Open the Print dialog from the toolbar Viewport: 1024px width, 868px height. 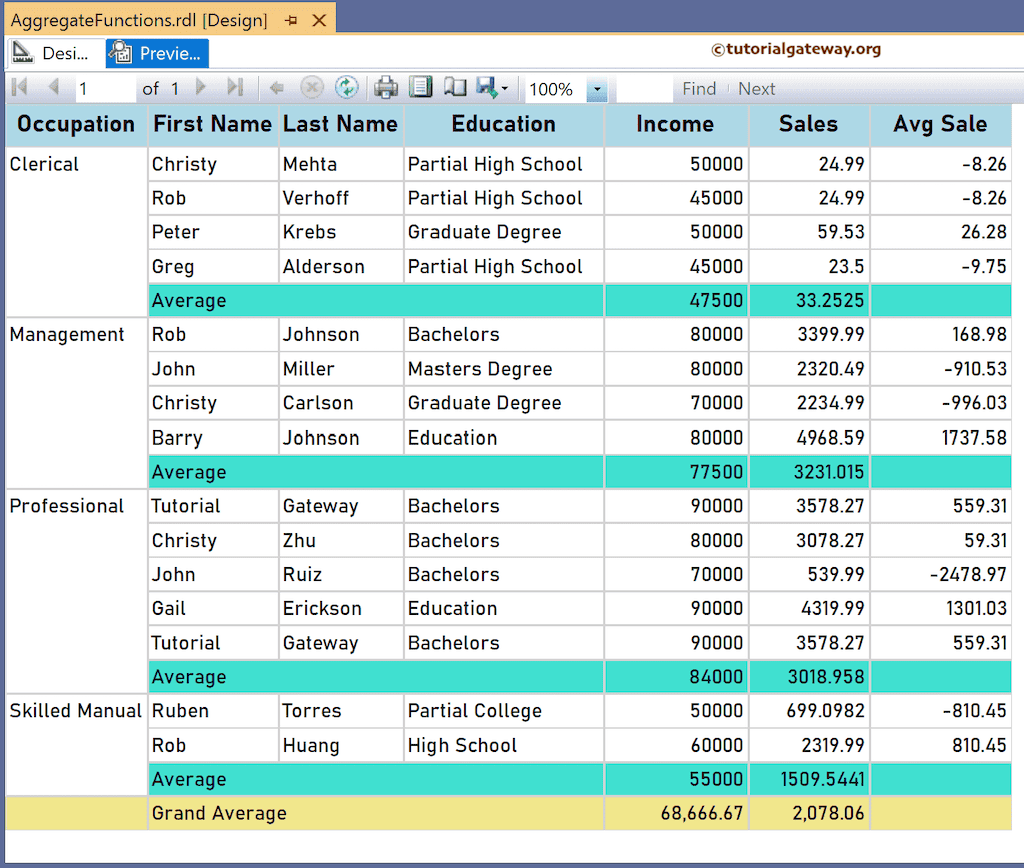coord(384,88)
